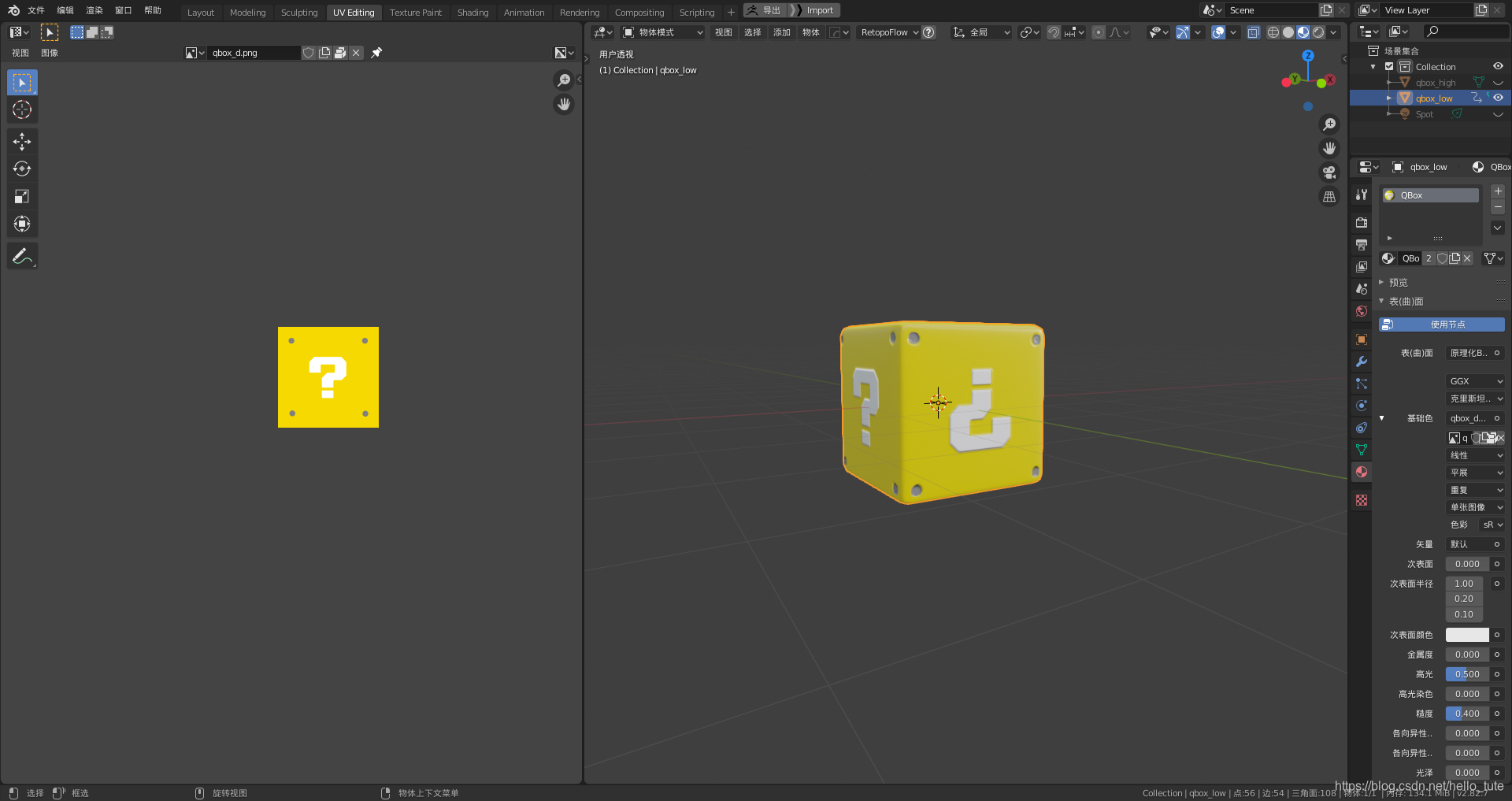Open the Modifier wrench properties tab

pos(1362,362)
